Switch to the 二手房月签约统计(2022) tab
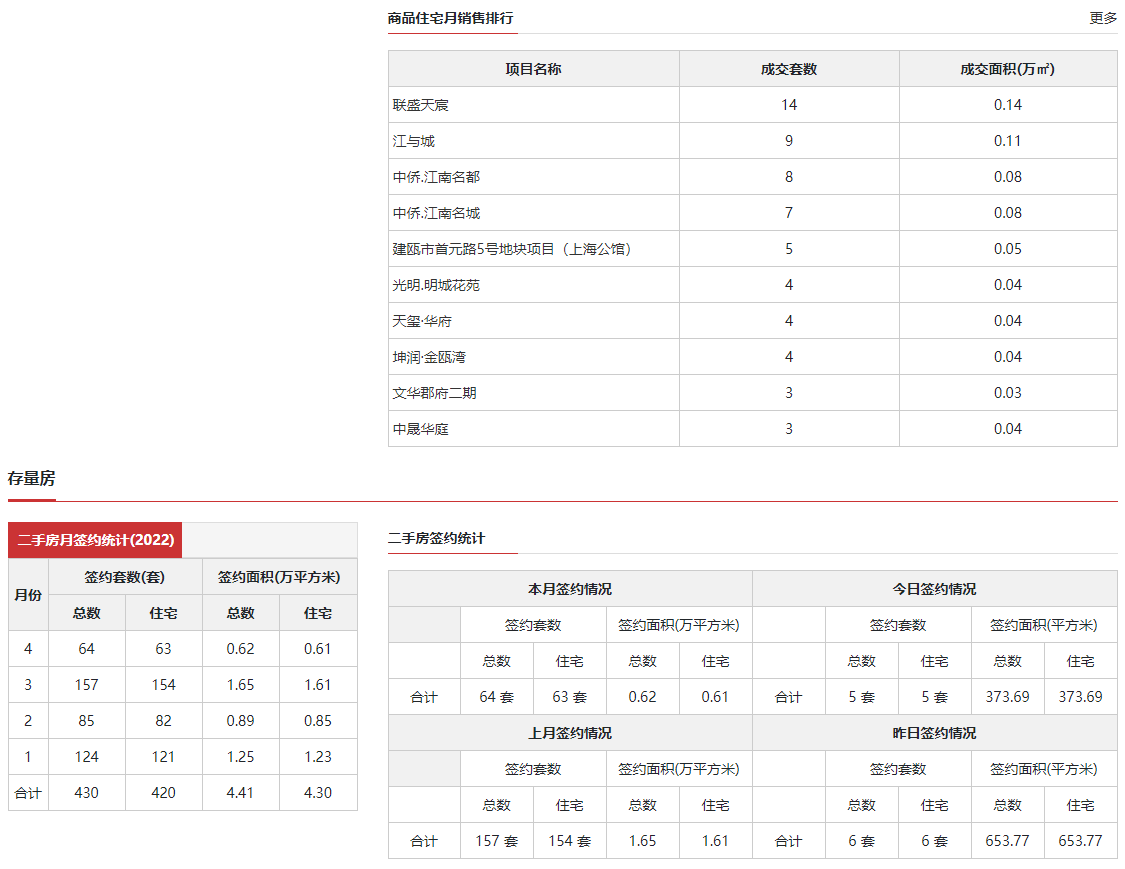Screen dimensions: 1125x869 (95, 540)
